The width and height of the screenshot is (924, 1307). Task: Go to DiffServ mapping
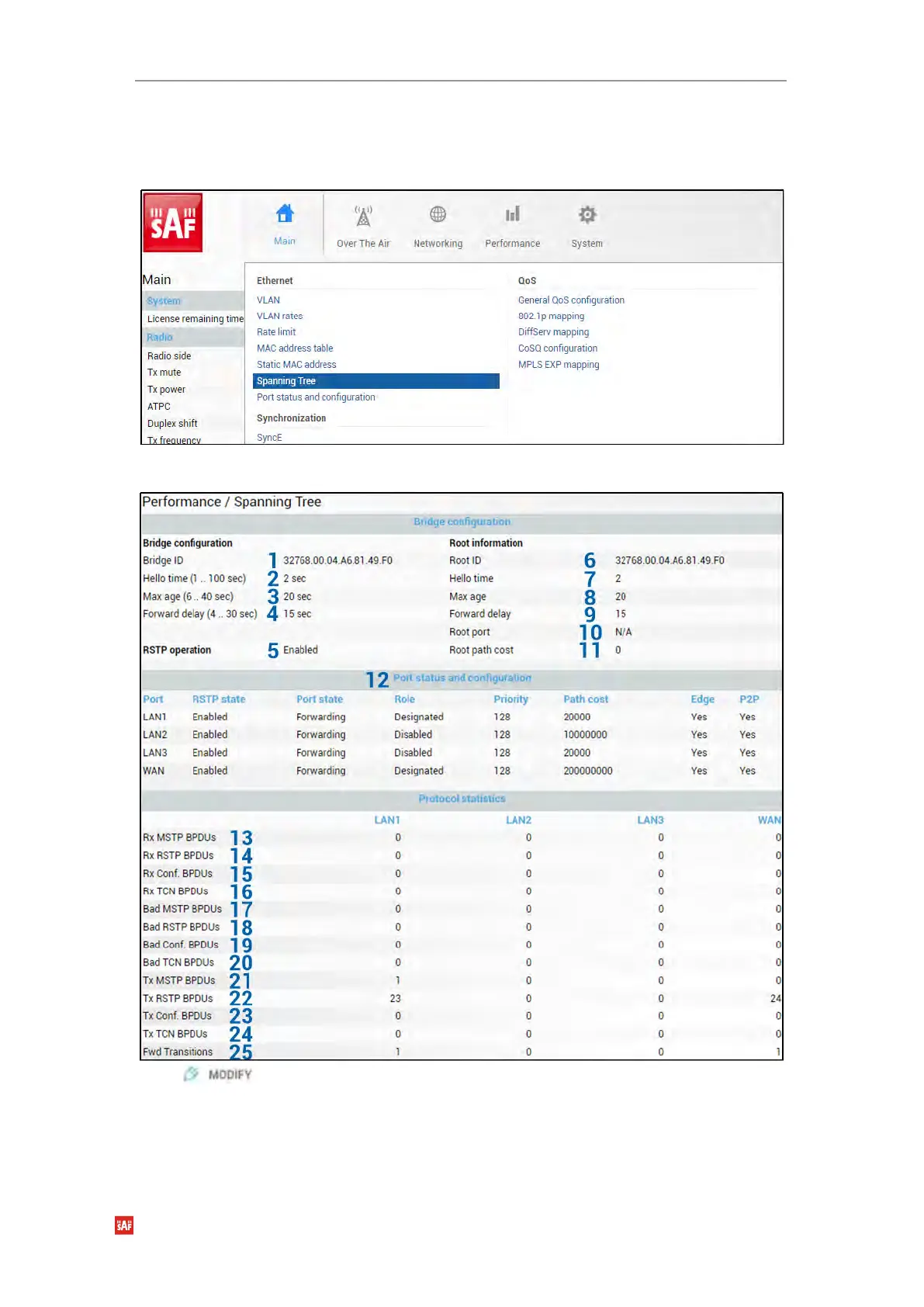tap(553, 332)
